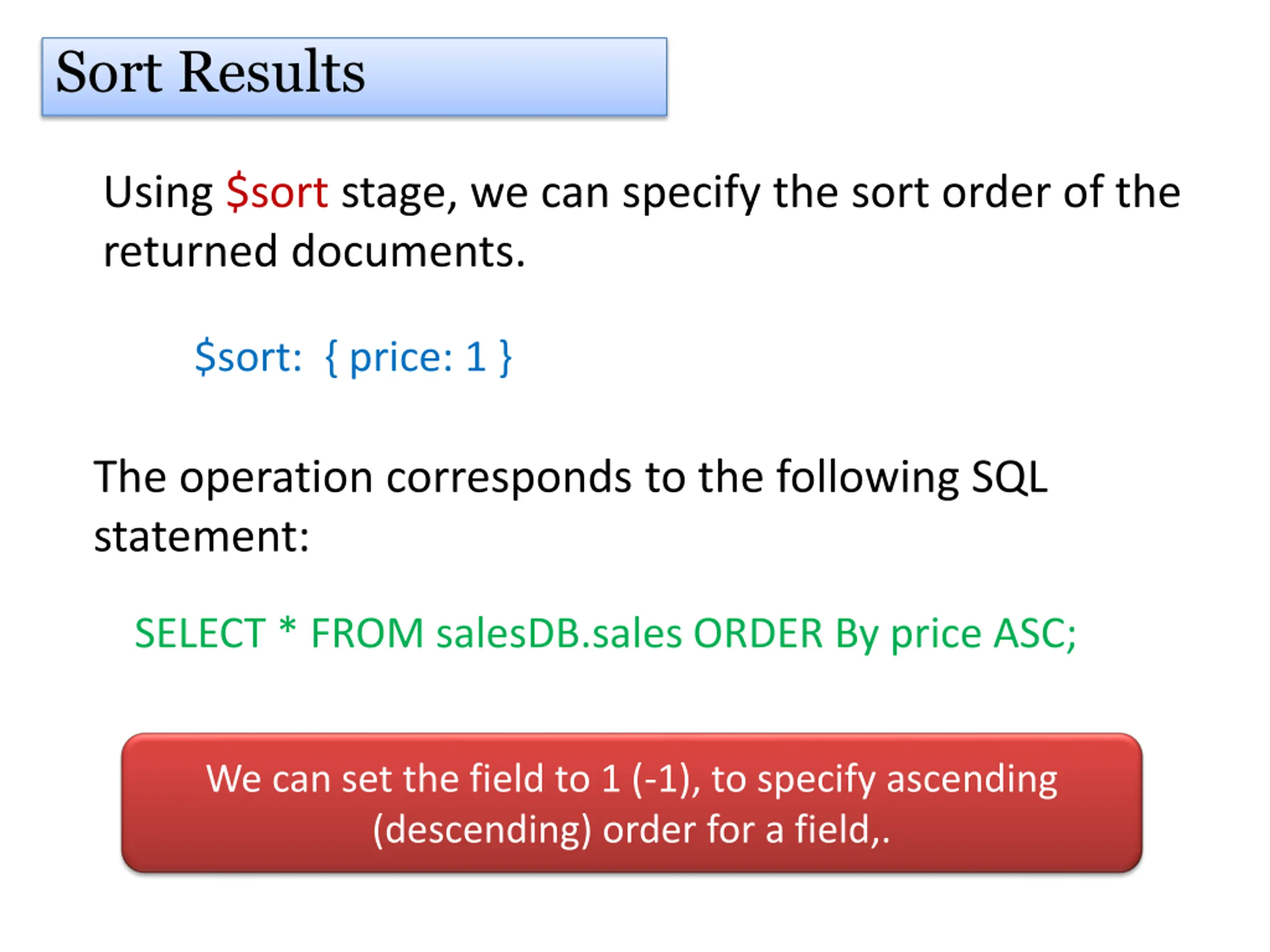
Task: Click the word 'returned documents.'
Action: (x=314, y=252)
